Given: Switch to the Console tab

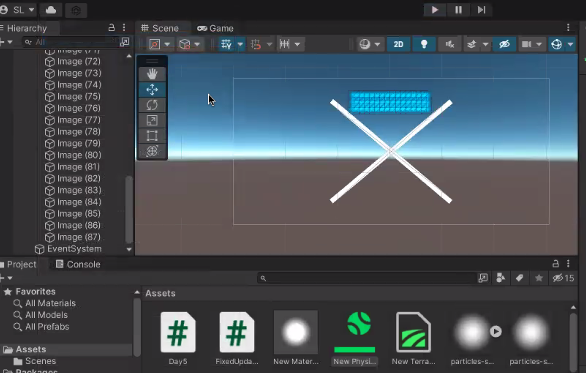Looking at the screenshot, I should 78,264.
